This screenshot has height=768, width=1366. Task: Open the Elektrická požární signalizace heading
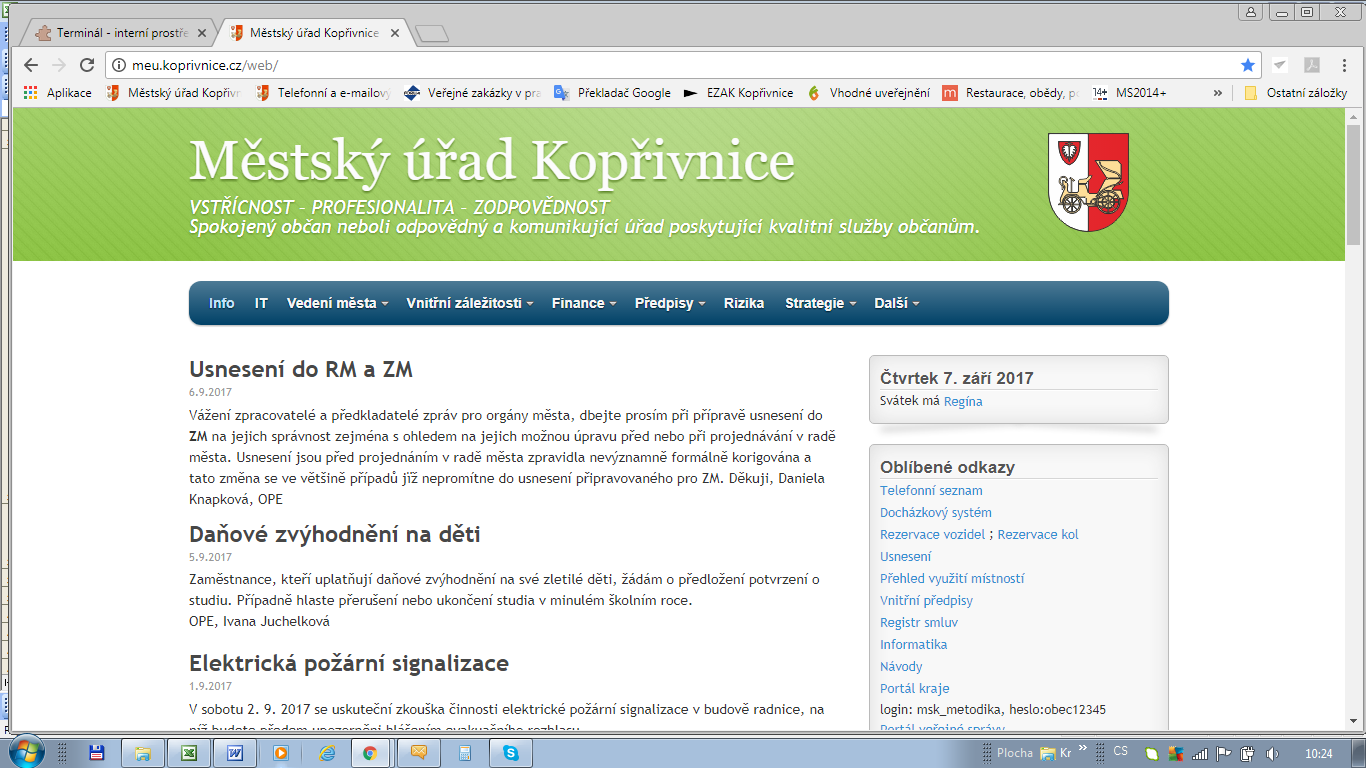(349, 664)
